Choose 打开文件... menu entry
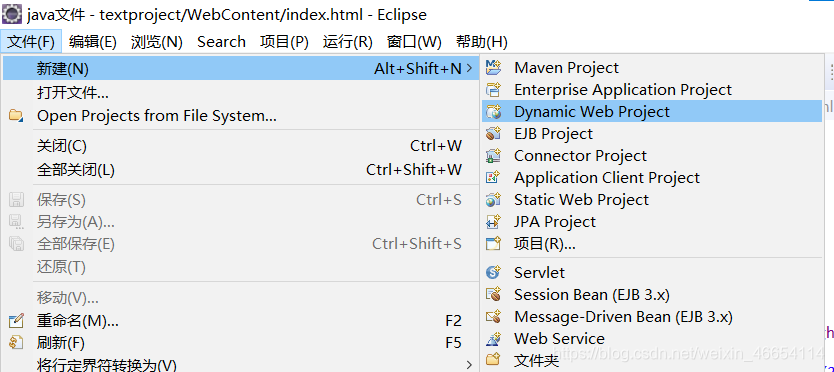The width and height of the screenshot is (834, 372). (240, 94)
